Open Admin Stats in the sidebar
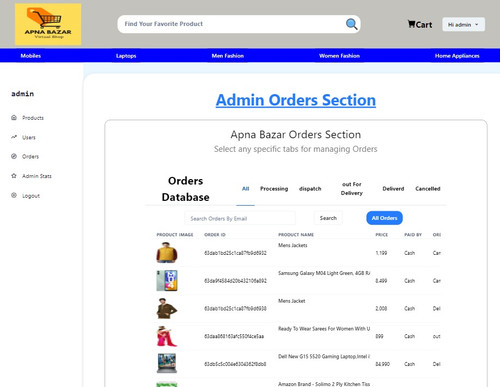Viewport: 500px width, 387px height. coord(37,176)
